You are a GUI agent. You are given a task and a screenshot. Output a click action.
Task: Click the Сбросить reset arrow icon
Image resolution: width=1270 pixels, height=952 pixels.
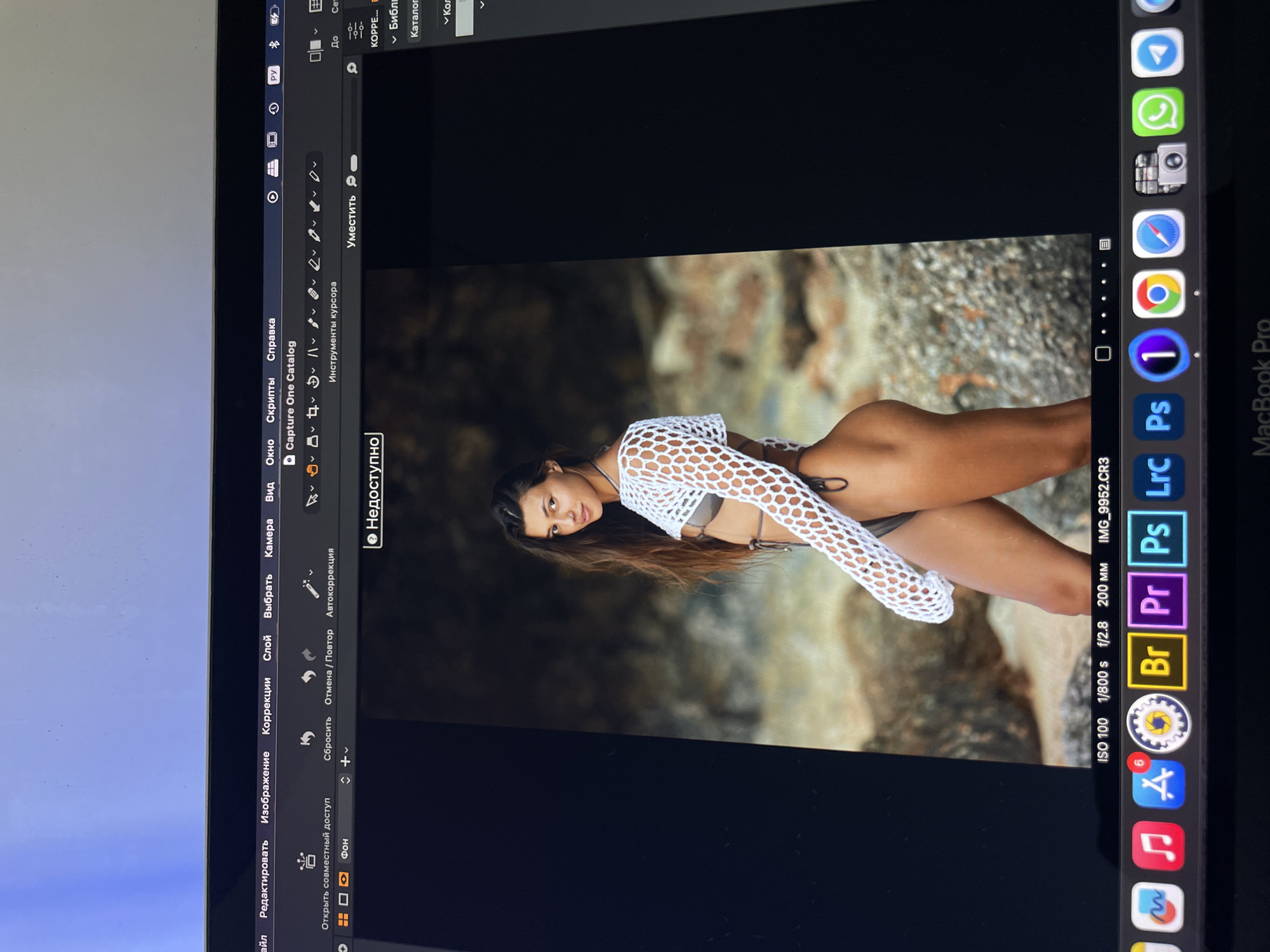[x=307, y=738]
